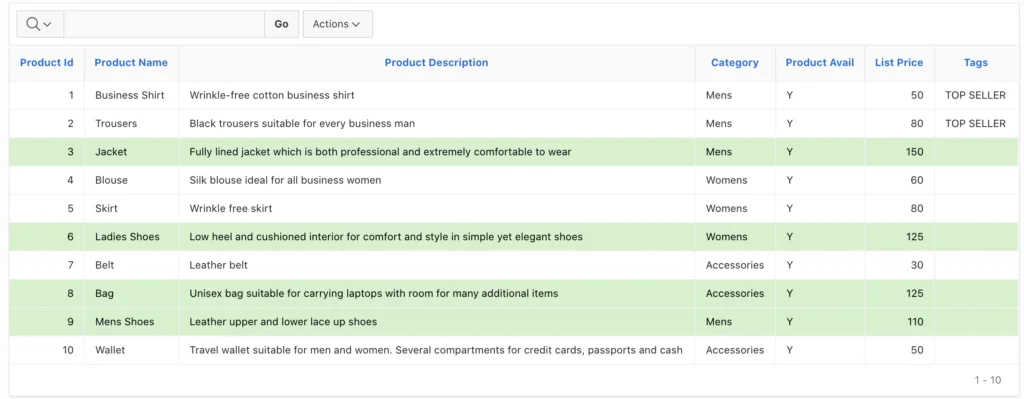Viewport: 1024px width, 399px height.
Task: Click the Tags column header
Action: pos(976,63)
